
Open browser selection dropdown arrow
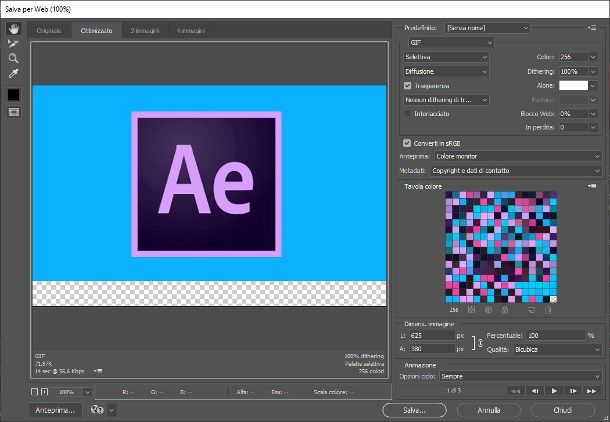(x=112, y=410)
